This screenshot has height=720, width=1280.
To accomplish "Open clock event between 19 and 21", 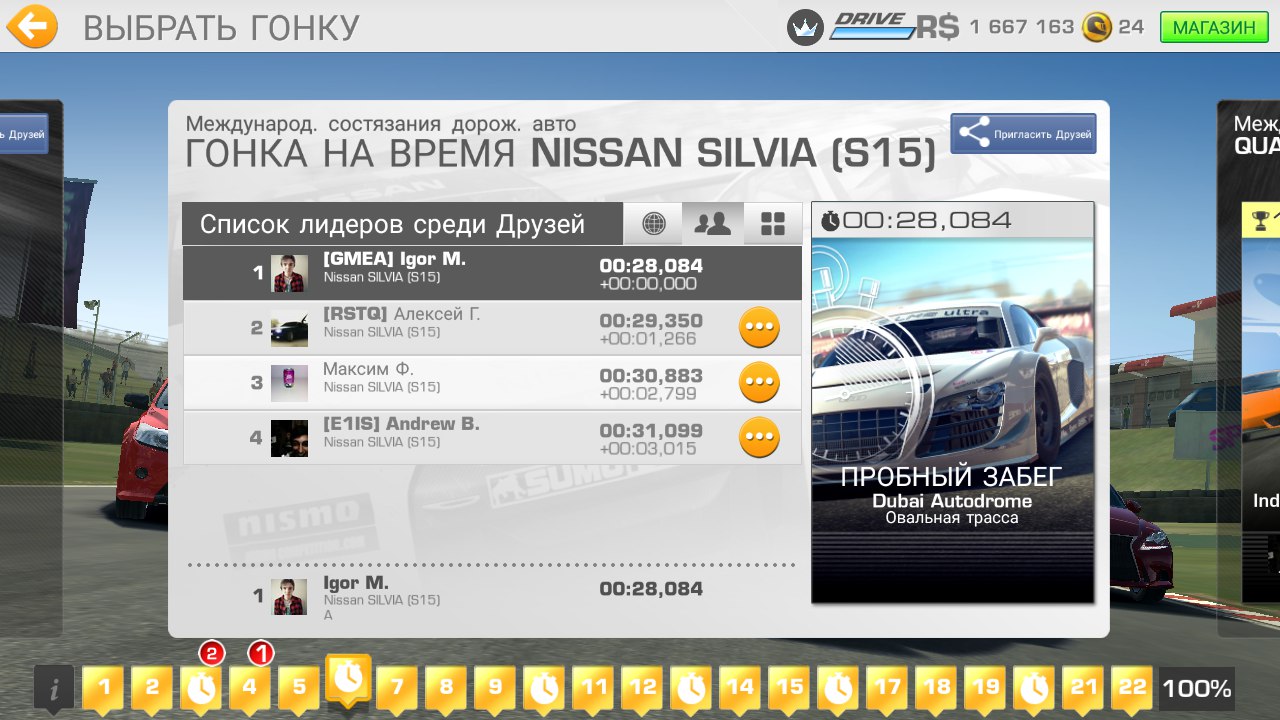I will 1034,688.
